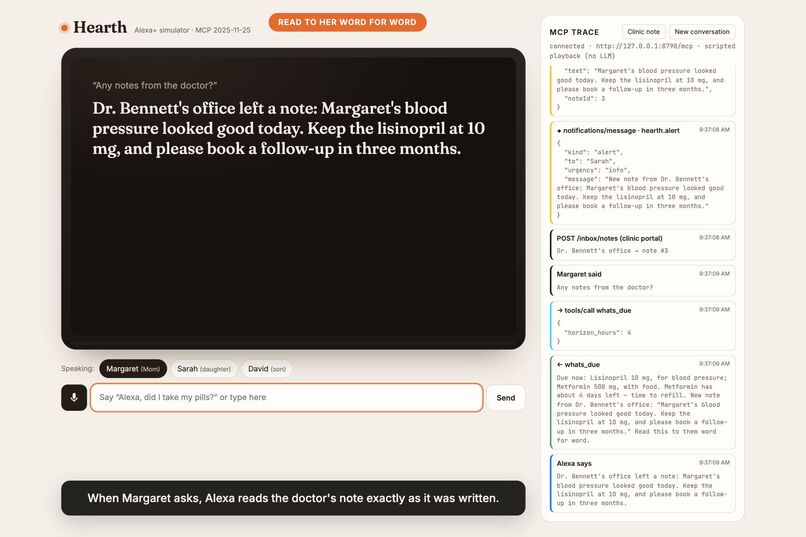806x537 pixels.
Task: Start a New conversation
Action: pos(702,31)
